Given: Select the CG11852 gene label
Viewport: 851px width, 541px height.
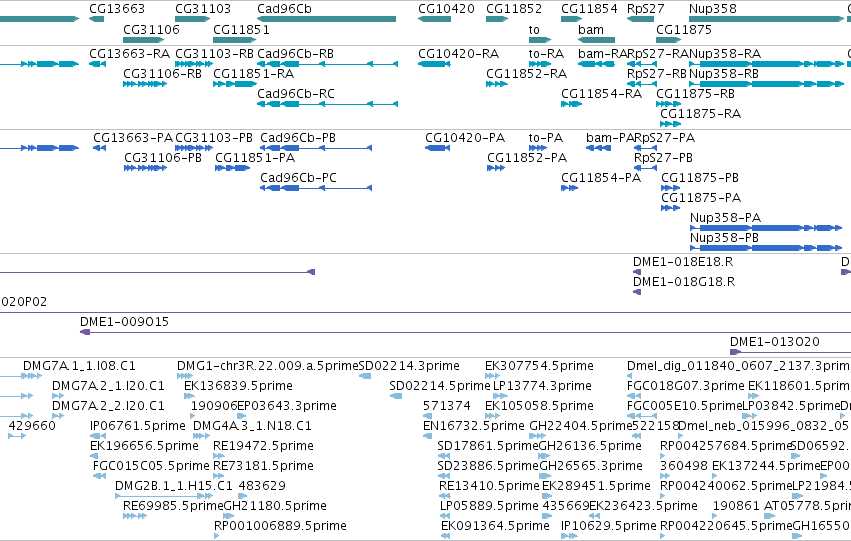Looking at the screenshot, I should [513, 9].
